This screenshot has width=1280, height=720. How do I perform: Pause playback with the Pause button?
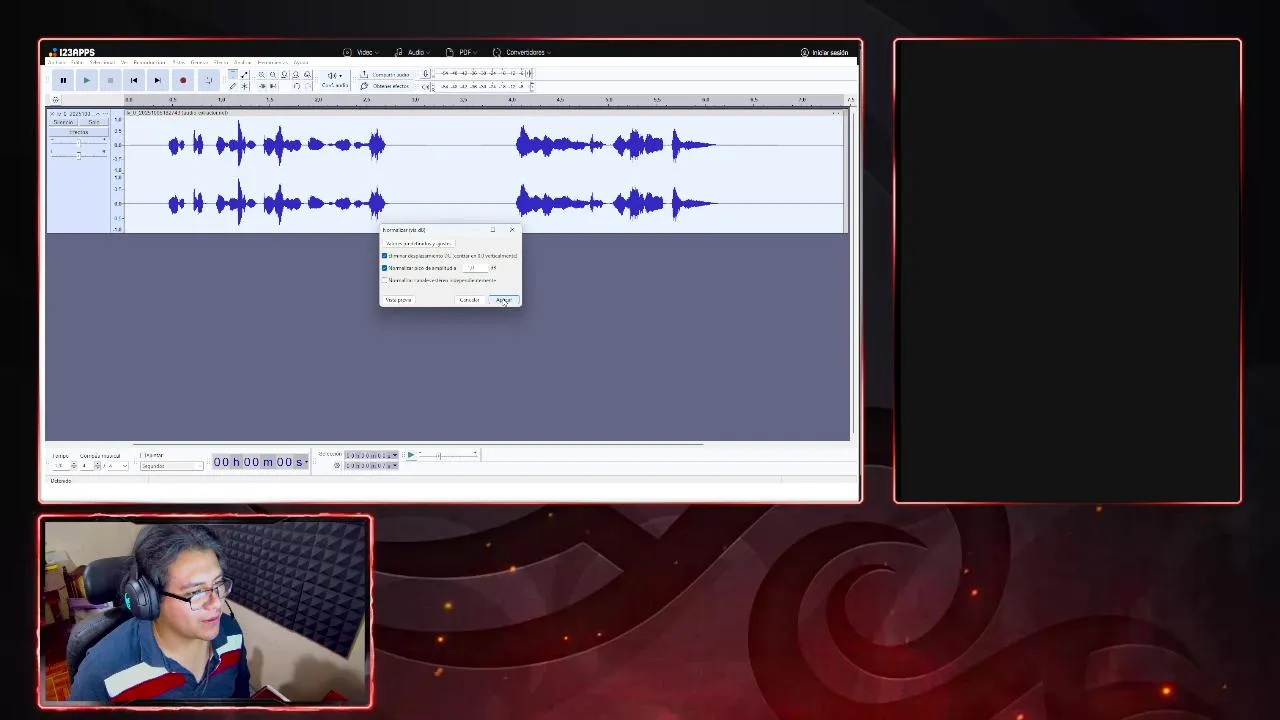(x=63, y=80)
